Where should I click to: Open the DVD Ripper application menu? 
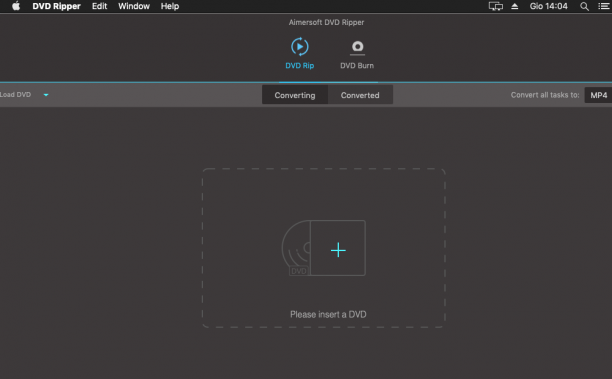56,6
